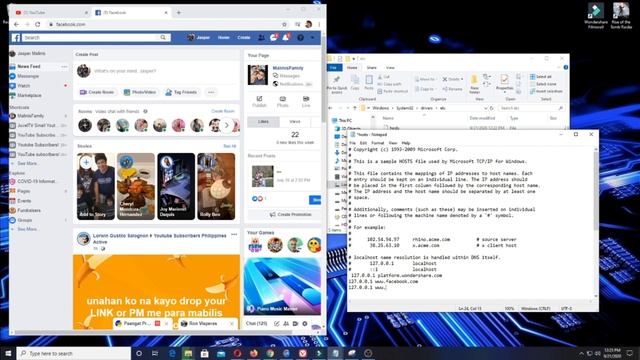Open the Chrome three-dot menu
The width and height of the screenshot is (640, 360).
319,24
